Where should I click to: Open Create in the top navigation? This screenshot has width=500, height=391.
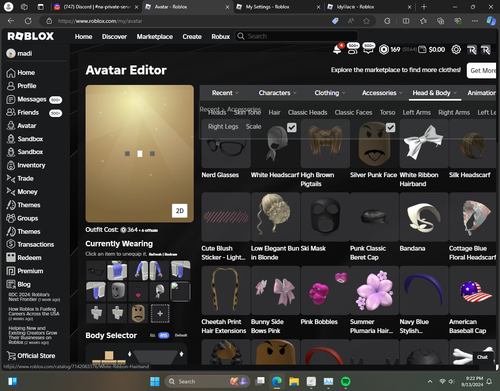click(192, 37)
